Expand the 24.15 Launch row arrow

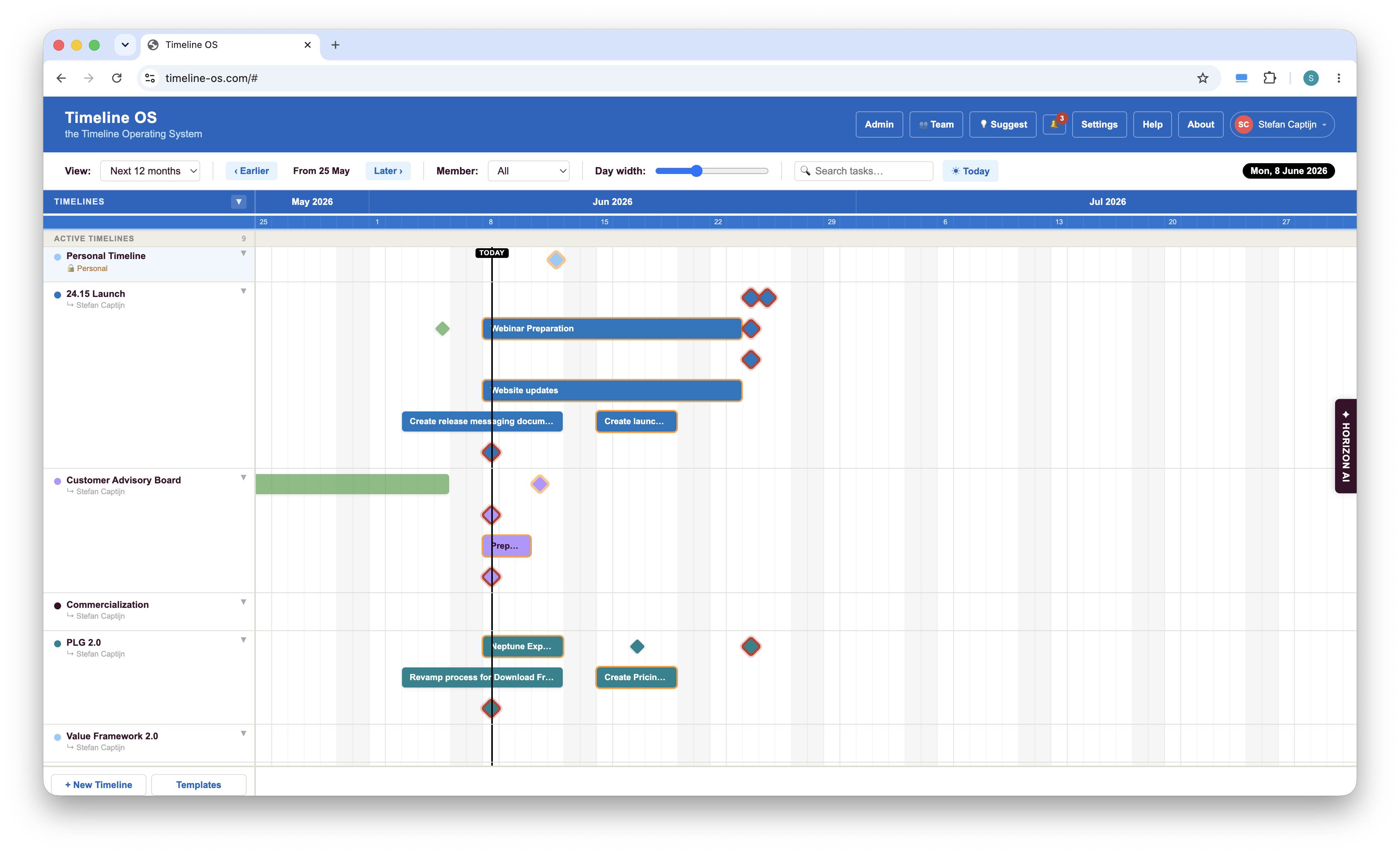(243, 292)
